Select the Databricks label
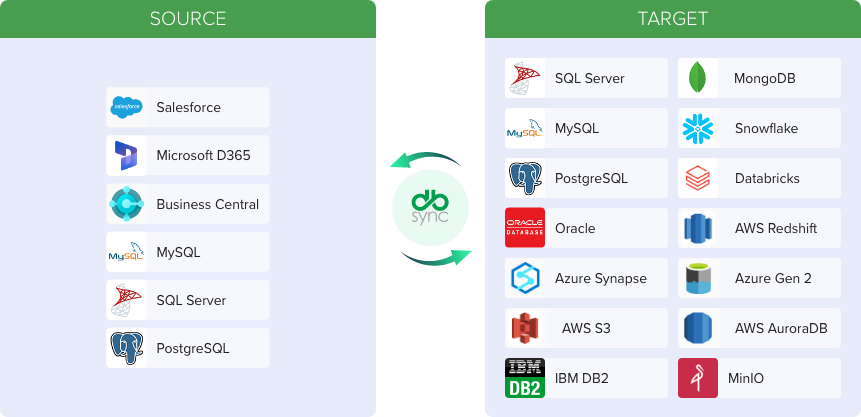Viewport: 861px width, 417px height. 767,179
